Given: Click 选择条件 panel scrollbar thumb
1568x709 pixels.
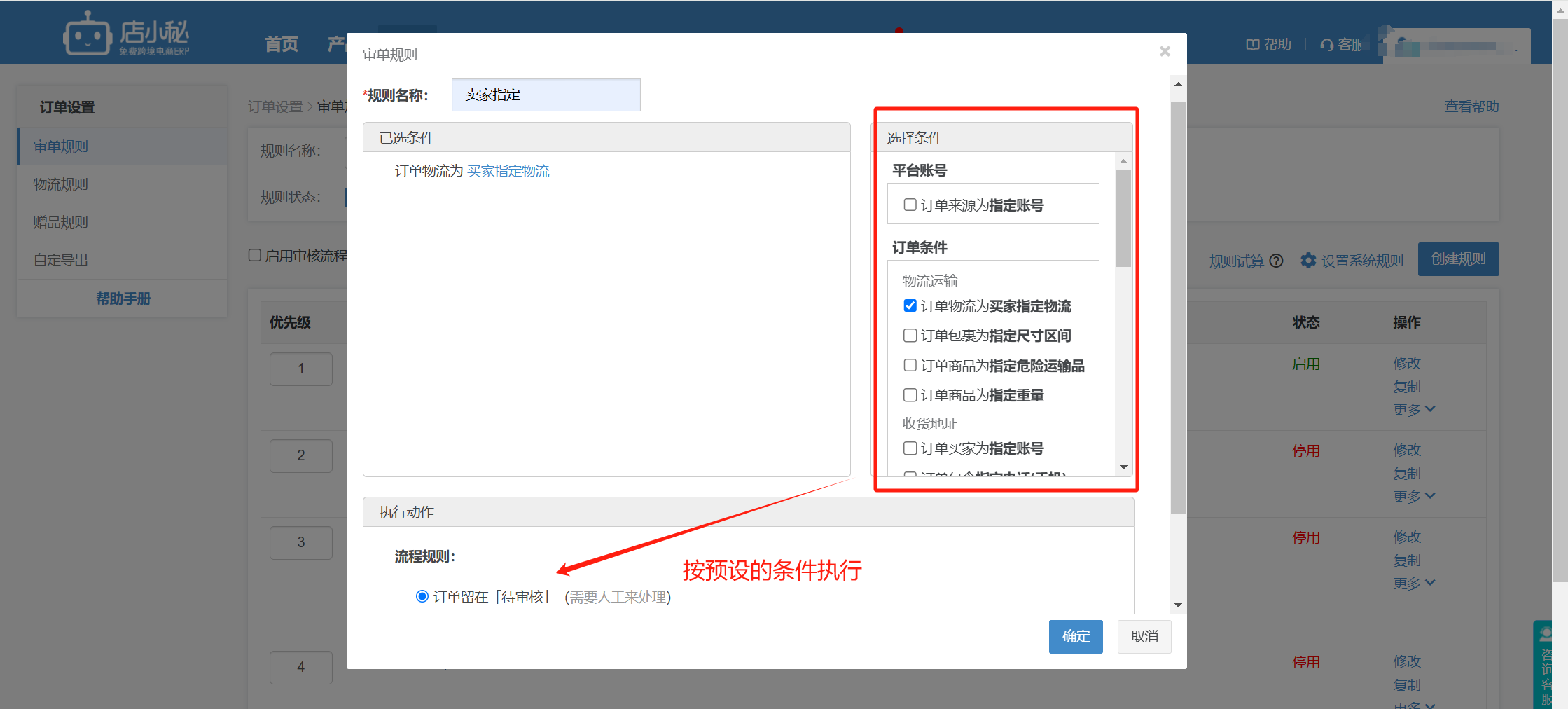Looking at the screenshot, I should (x=1123, y=218).
